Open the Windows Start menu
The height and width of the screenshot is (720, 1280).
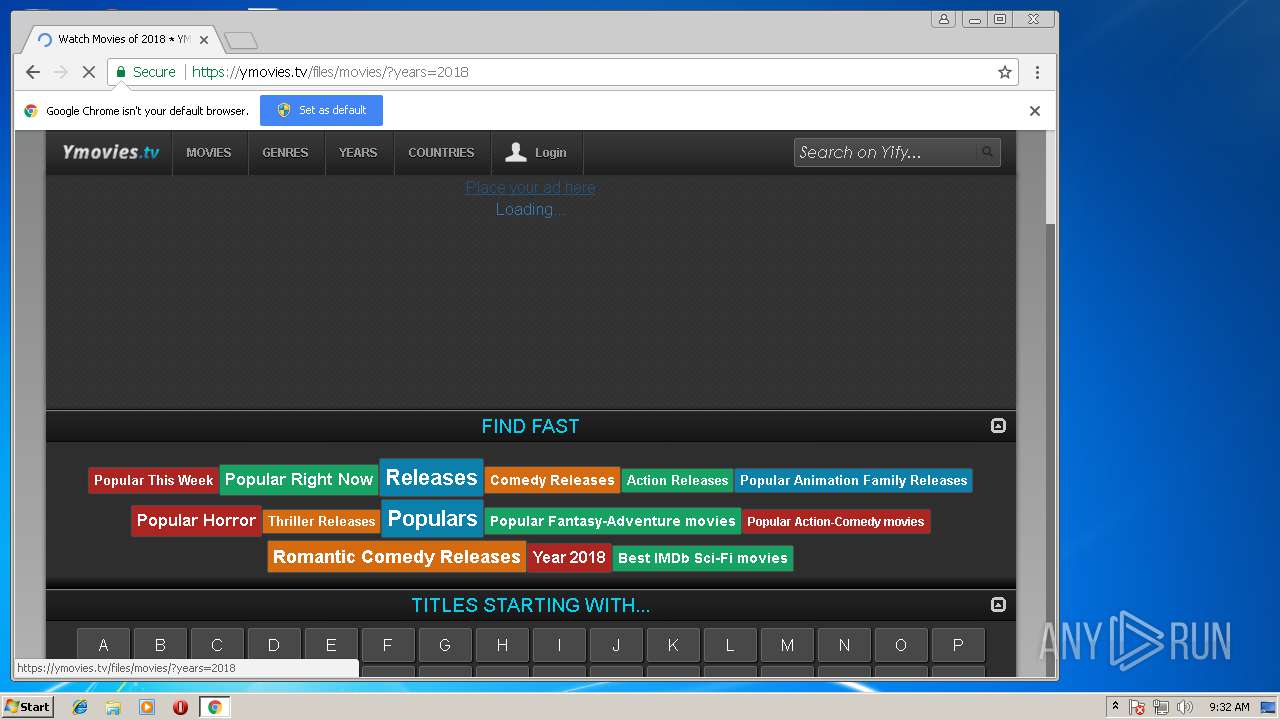(x=28, y=707)
